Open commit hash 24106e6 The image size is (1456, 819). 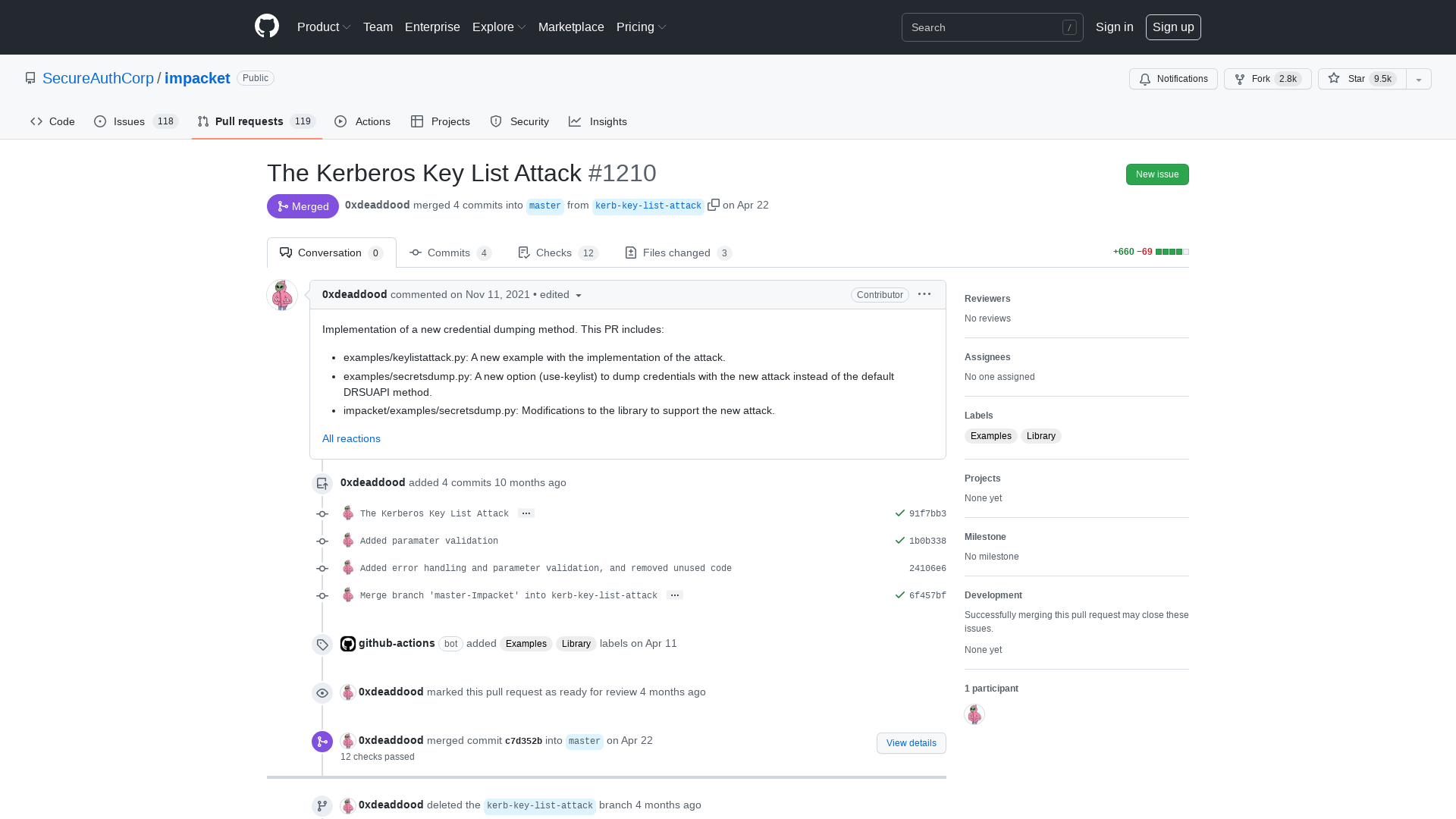coord(927,569)
